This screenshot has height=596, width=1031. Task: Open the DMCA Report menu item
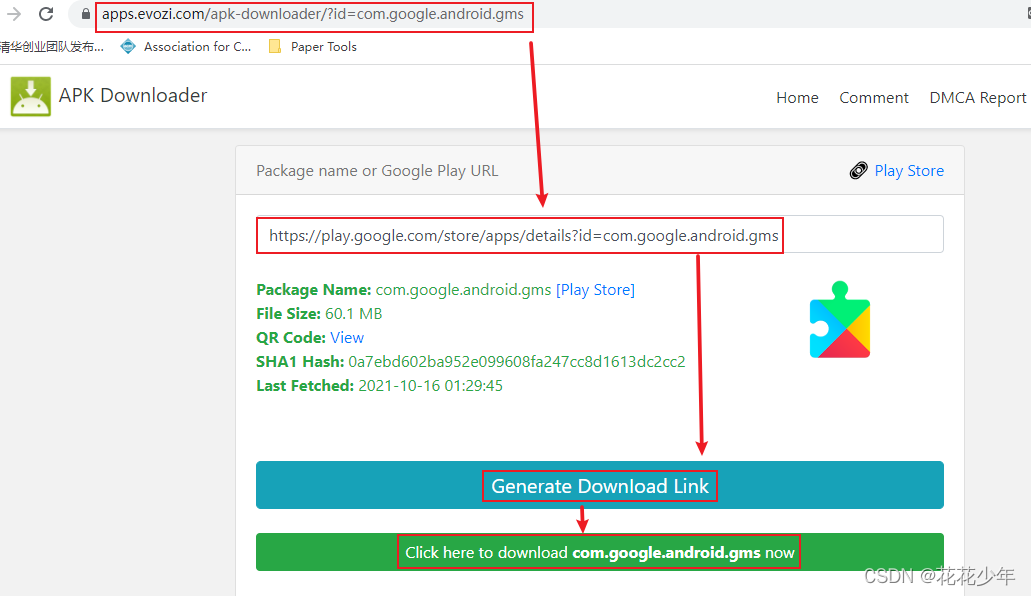pos(978,98)
